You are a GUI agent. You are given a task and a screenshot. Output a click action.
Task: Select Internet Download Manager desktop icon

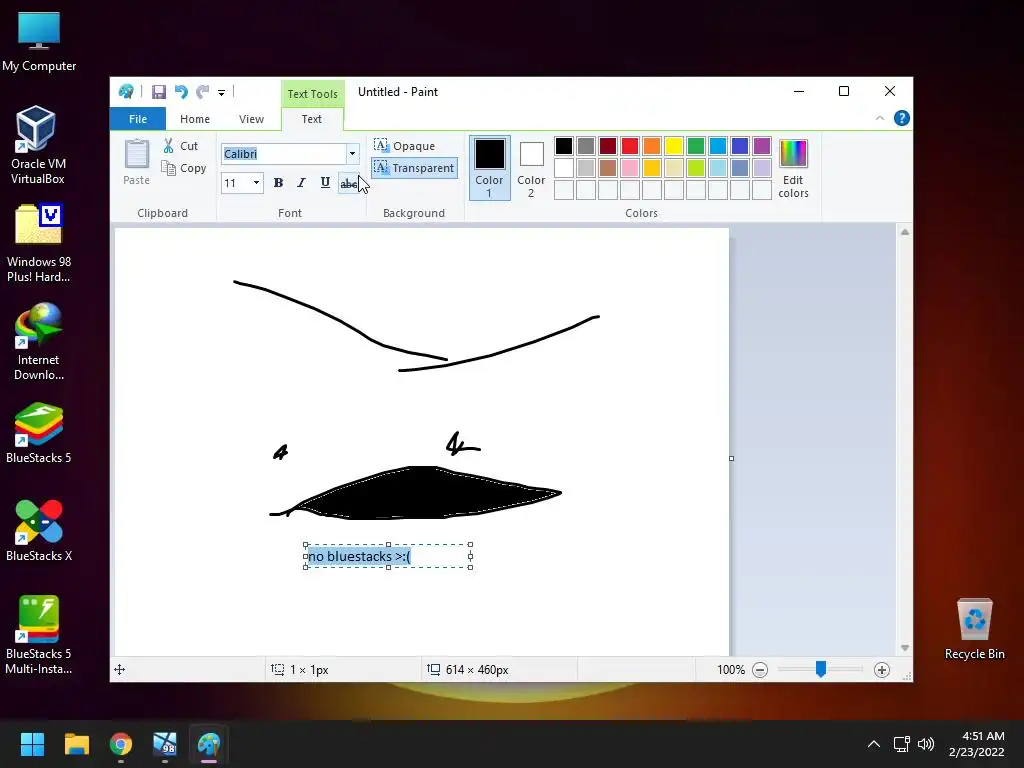pos(39,342)
